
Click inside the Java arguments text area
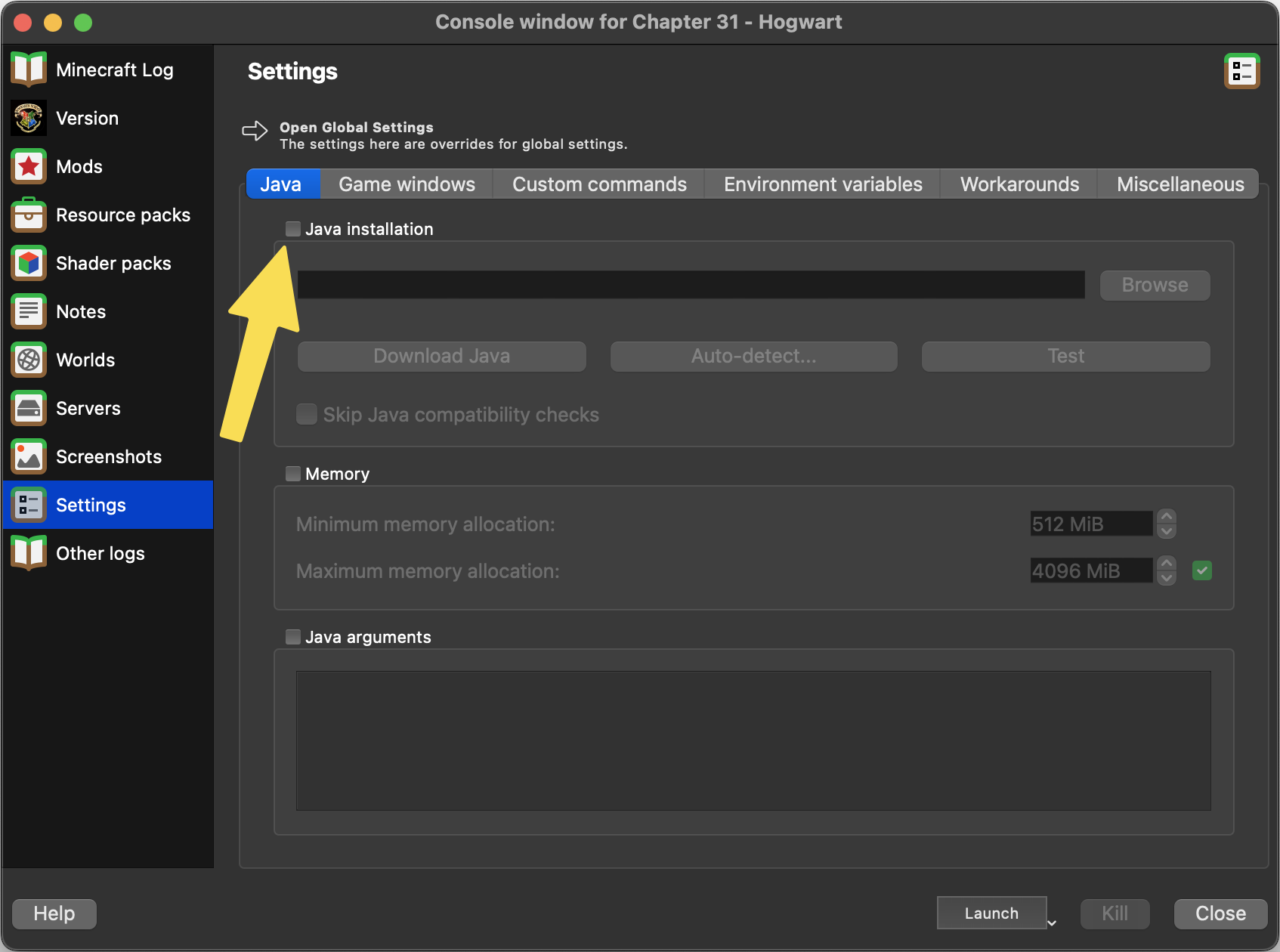[x=753, y=740]
